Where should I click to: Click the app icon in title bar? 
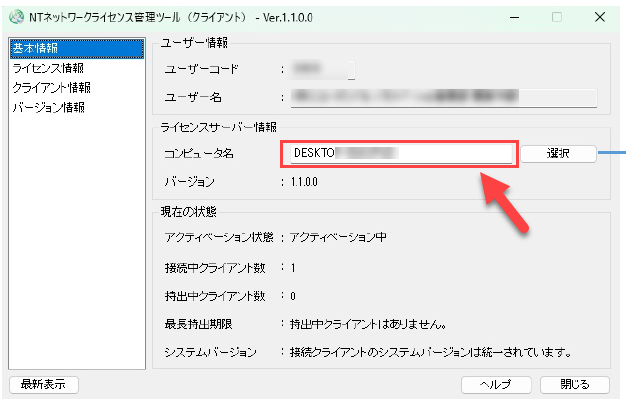click(x=17, y=17)
